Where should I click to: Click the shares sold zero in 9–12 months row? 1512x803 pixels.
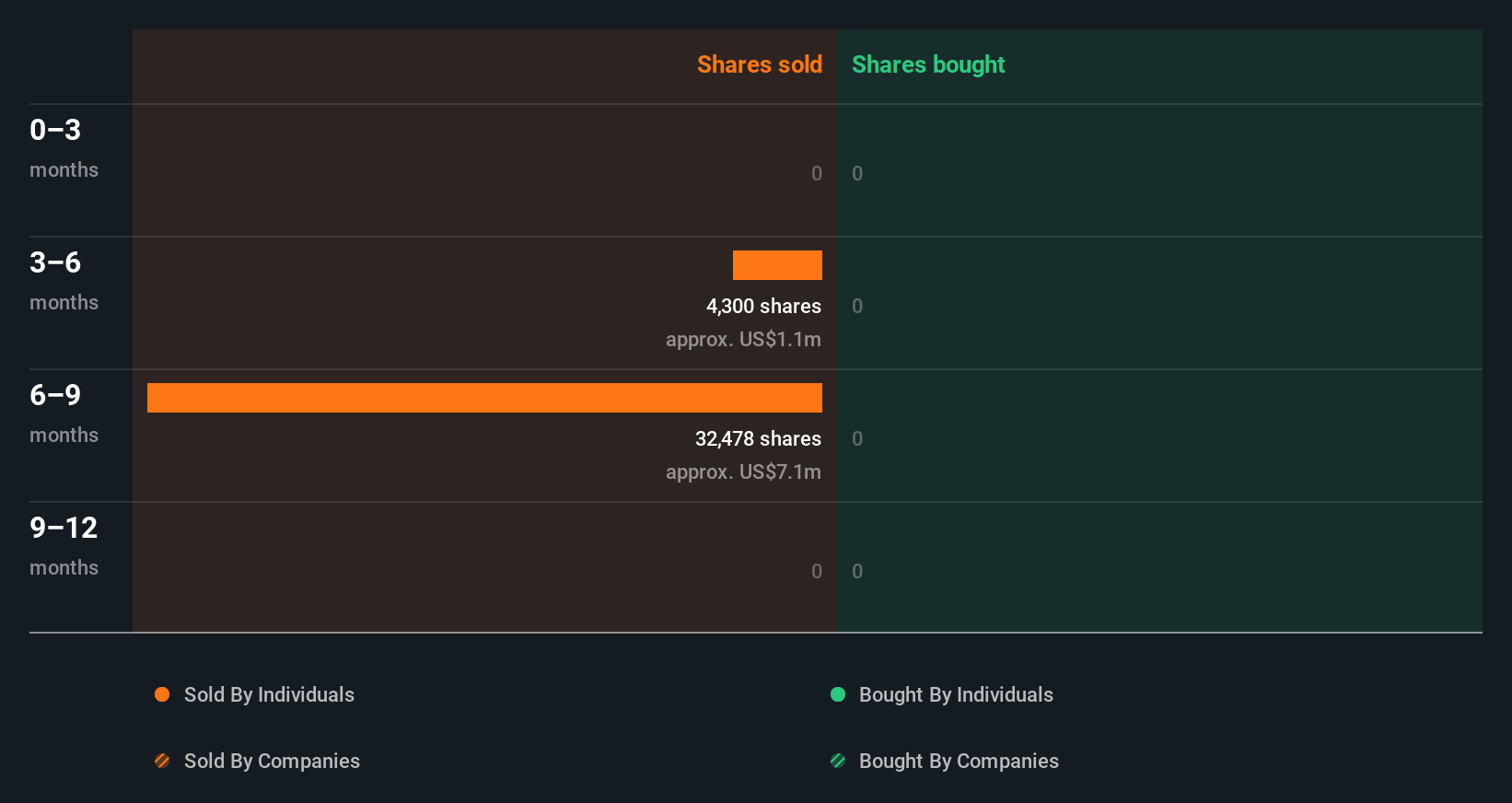coord(817,571)
